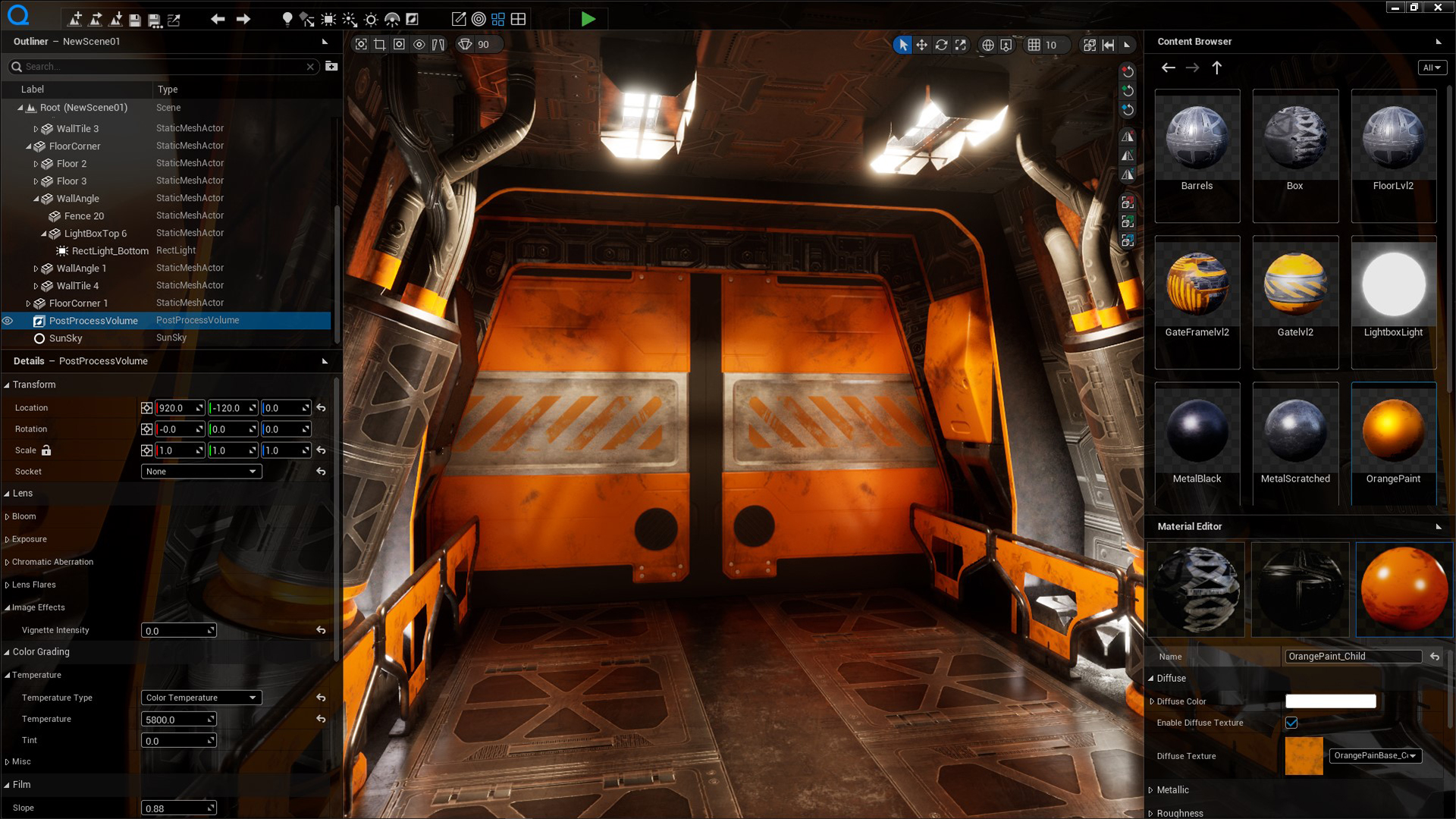Enable the Enable Diffuse Texture checkbox
This screenshot has height=819, width=1456.
(x=1292, y=722)
